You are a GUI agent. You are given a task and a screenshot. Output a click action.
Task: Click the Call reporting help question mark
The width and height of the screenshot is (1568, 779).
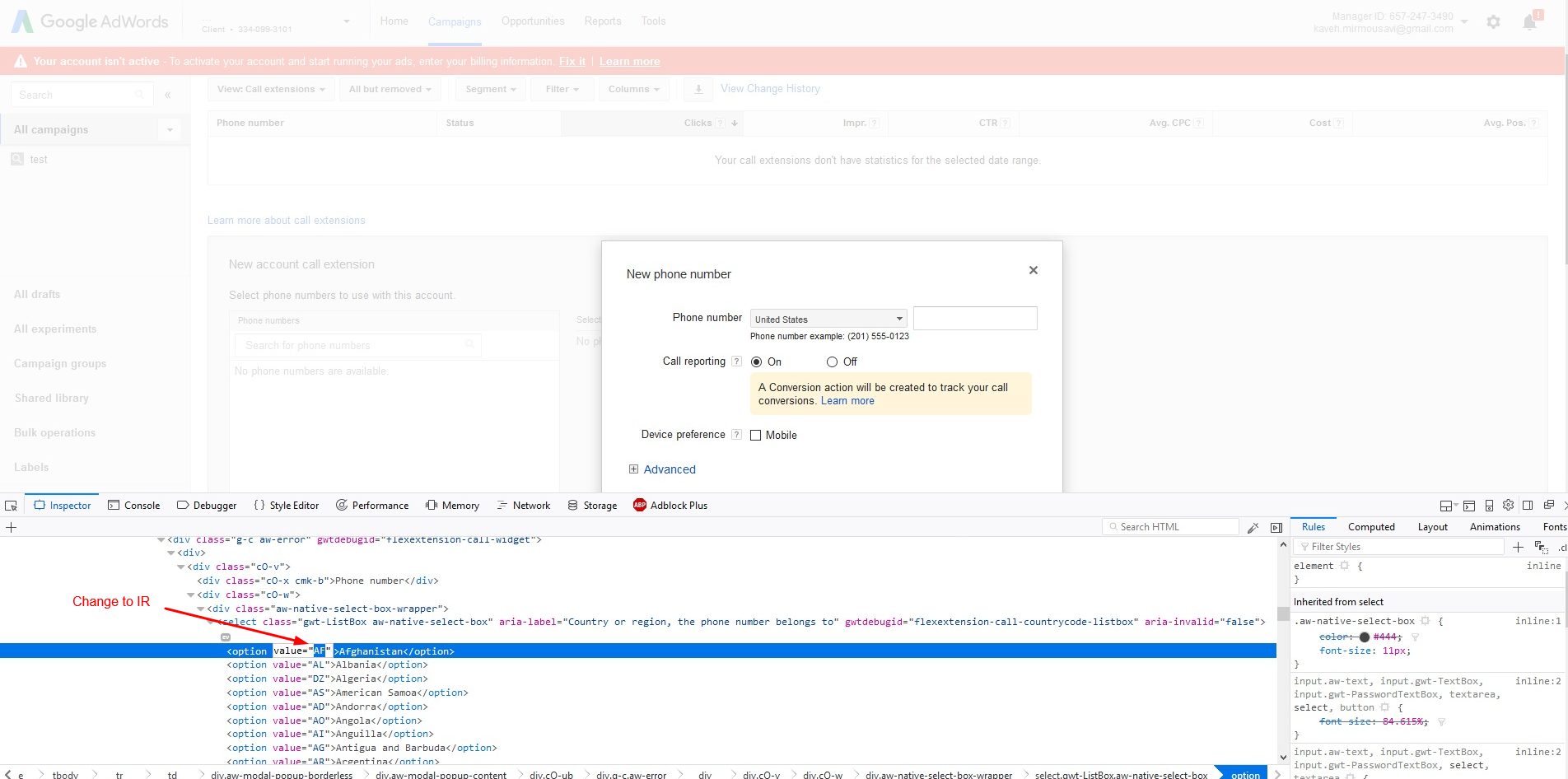pos(737,362)
